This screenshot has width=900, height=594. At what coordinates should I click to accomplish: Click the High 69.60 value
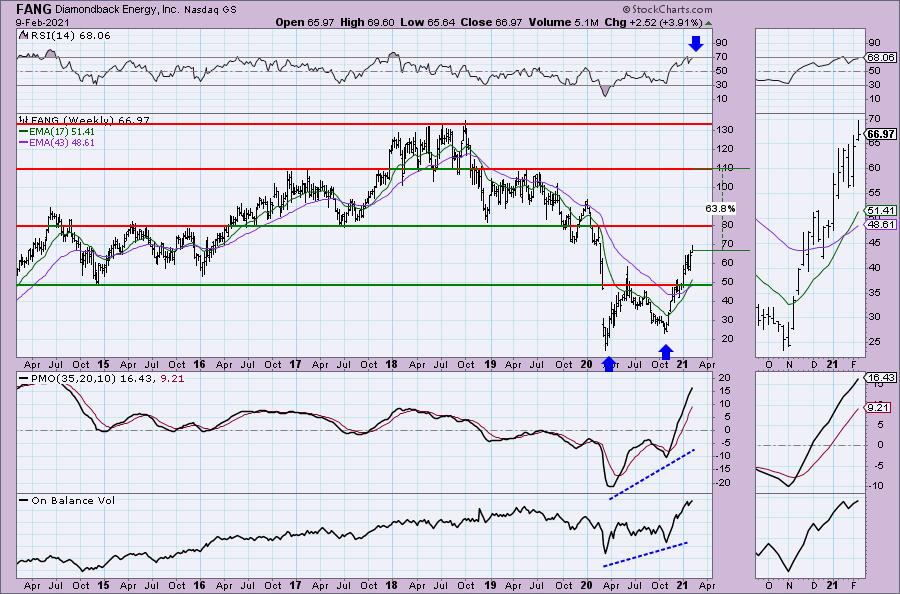point(367,22)
